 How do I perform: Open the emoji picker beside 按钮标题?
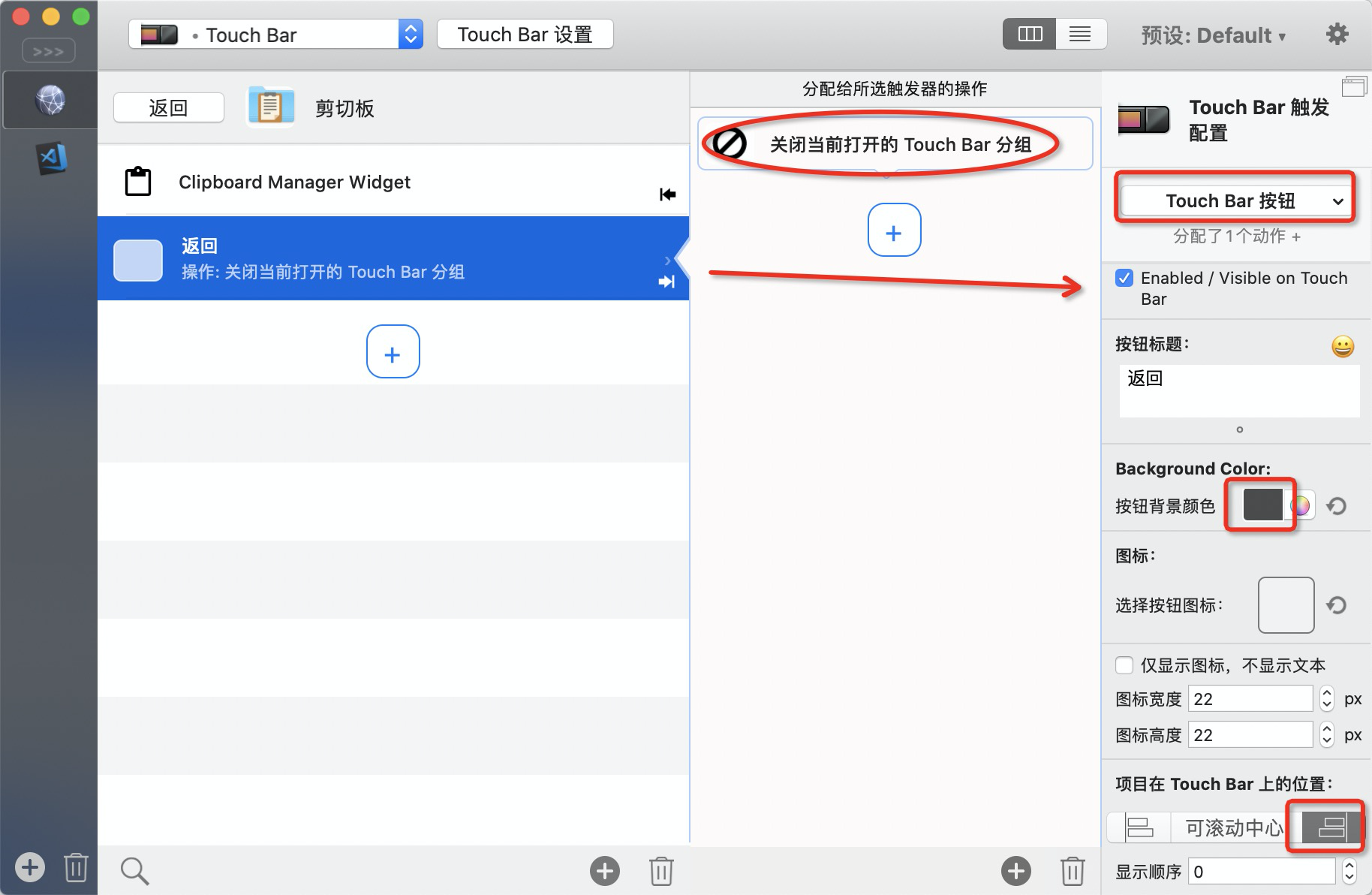click(1342, 346)
